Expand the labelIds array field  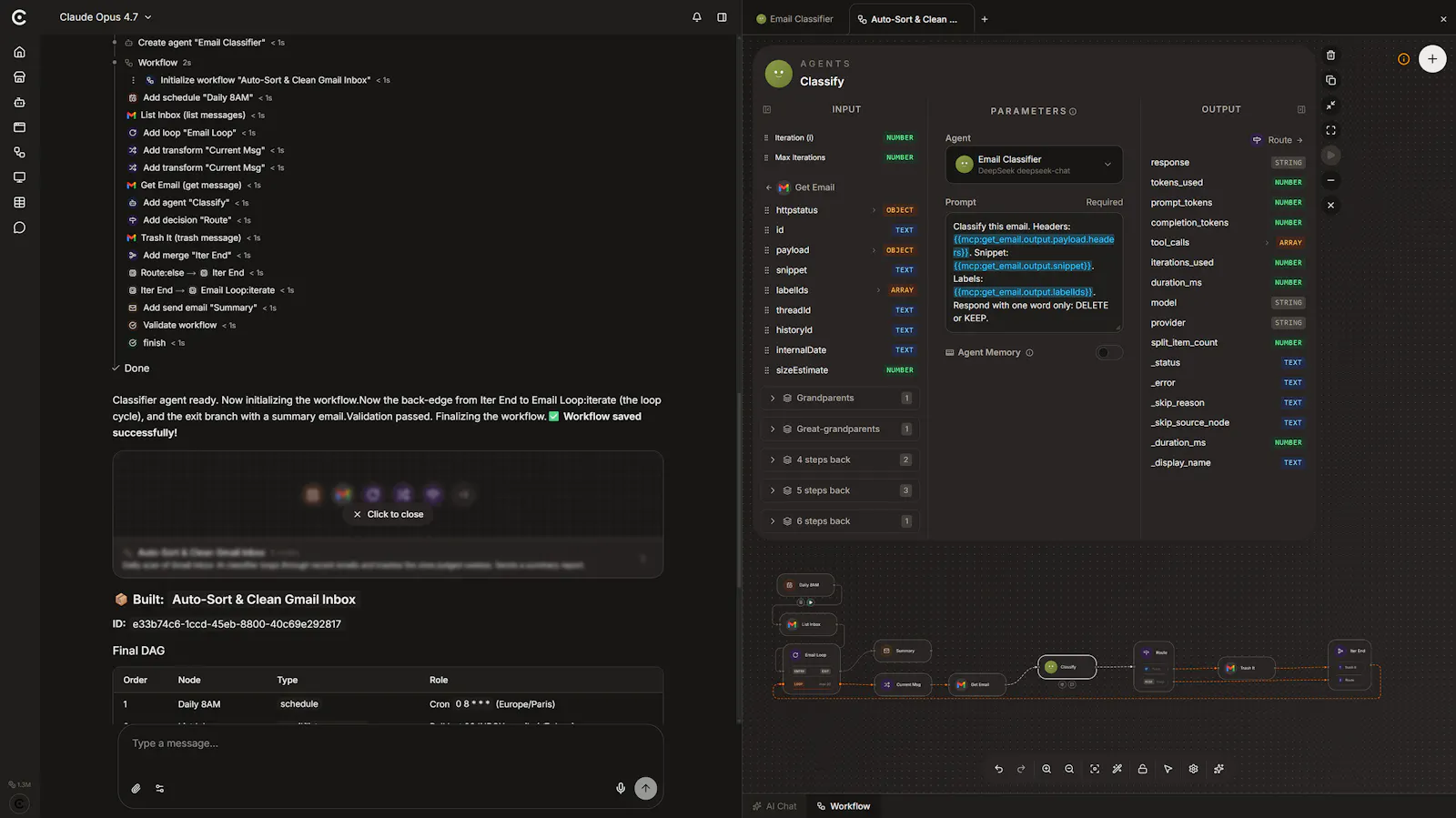pos(878,290)
